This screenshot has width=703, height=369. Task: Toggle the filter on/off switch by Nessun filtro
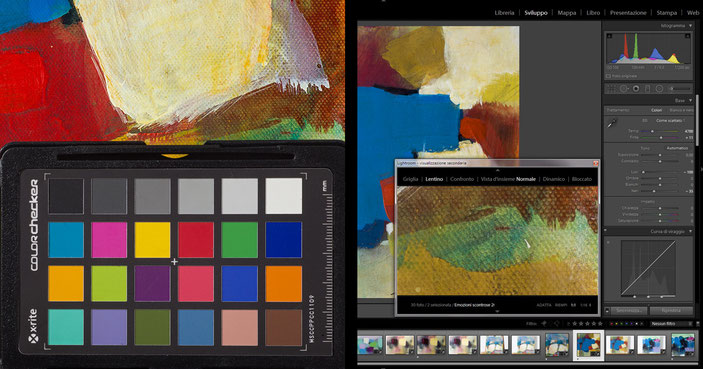tap(698, 324)
